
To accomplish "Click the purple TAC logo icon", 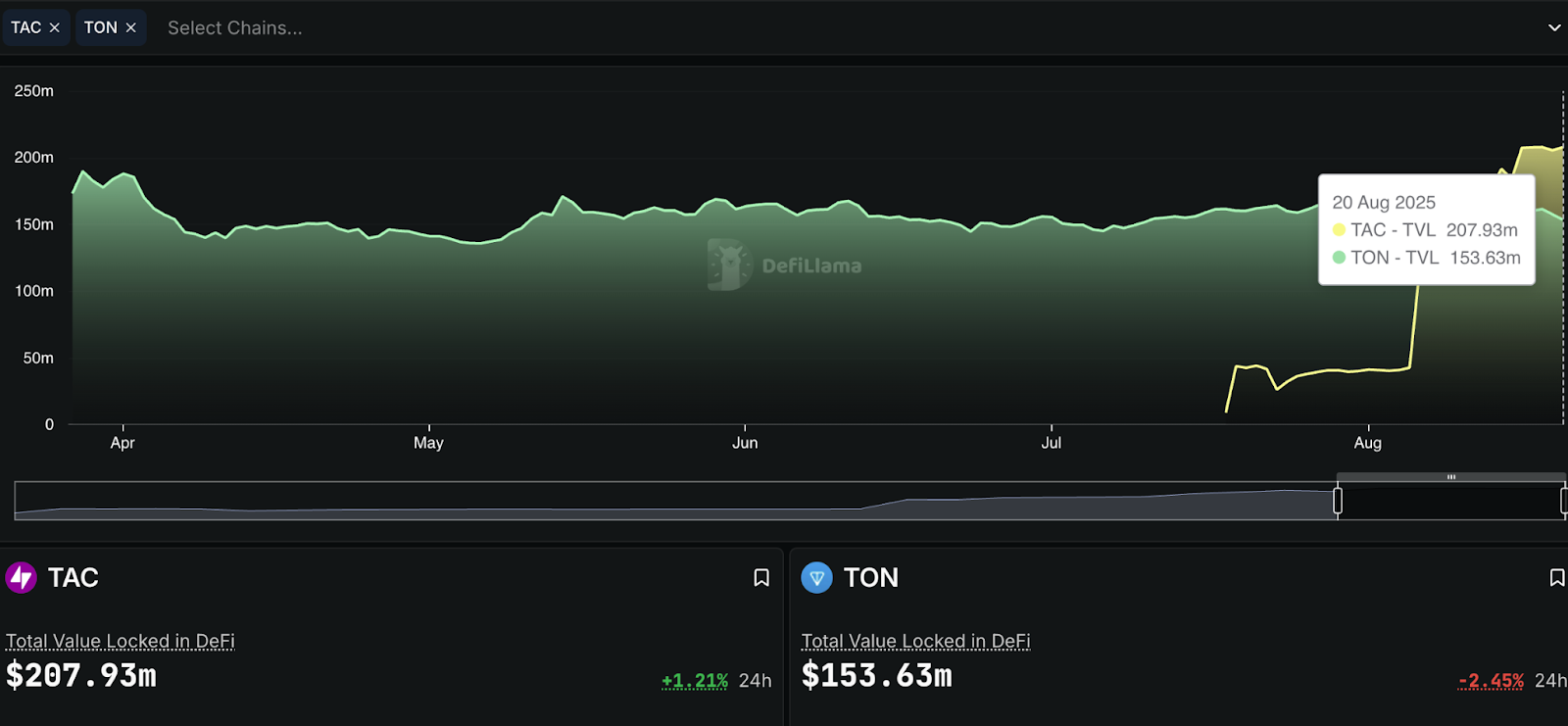I will pyautogui.click(x=21, y=578).
